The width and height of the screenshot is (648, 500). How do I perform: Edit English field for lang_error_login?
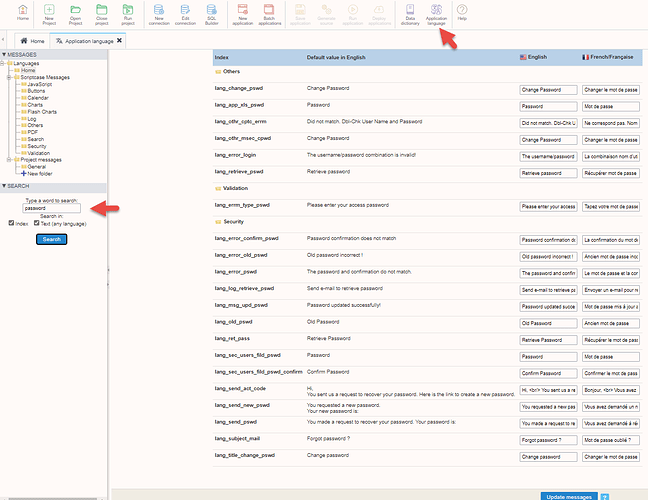pos(548,157)
